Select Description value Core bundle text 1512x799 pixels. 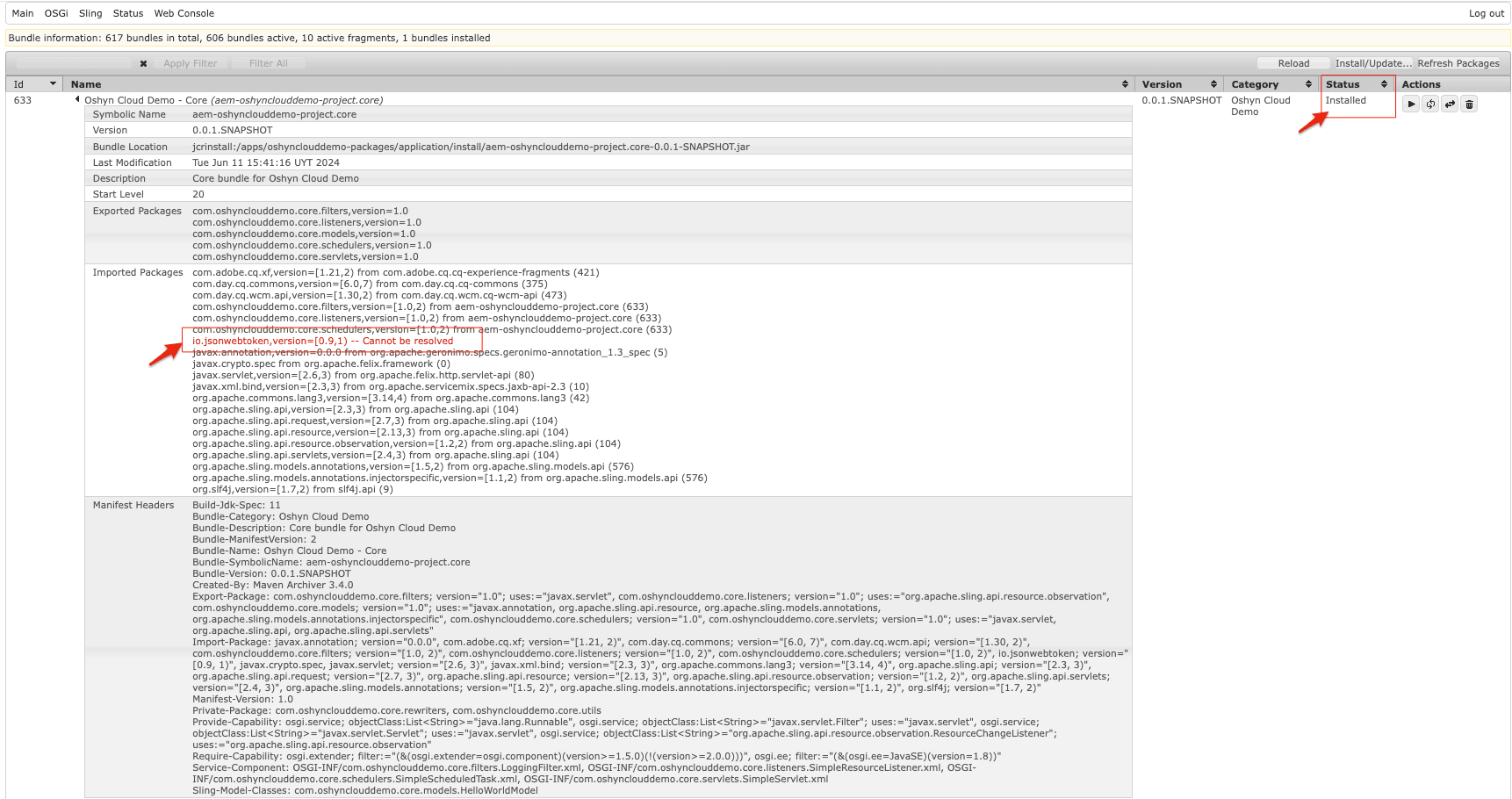276,178
